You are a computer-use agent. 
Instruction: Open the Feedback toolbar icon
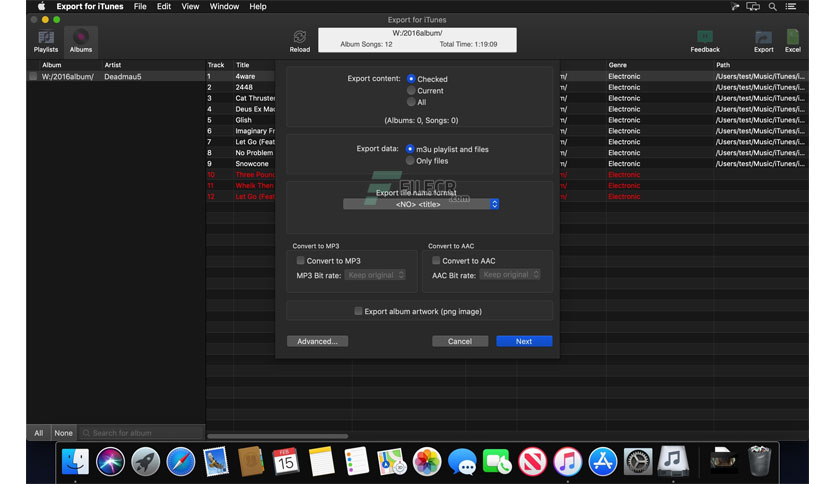coord(705,42)
